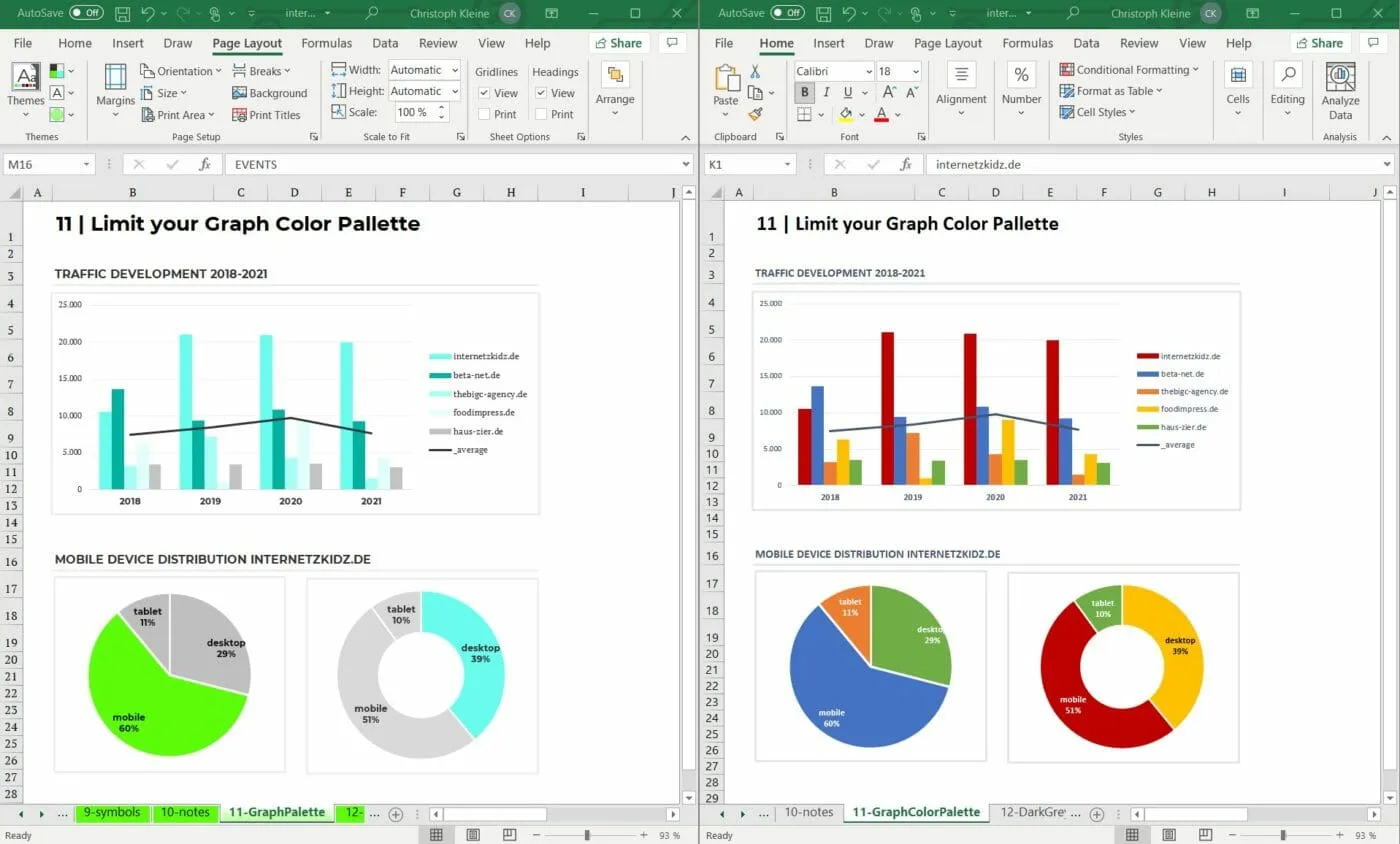Screen dimensions: 1400x844
Task: Open the 12-DarkGre sheet tab
Action: coord(1037,813)
